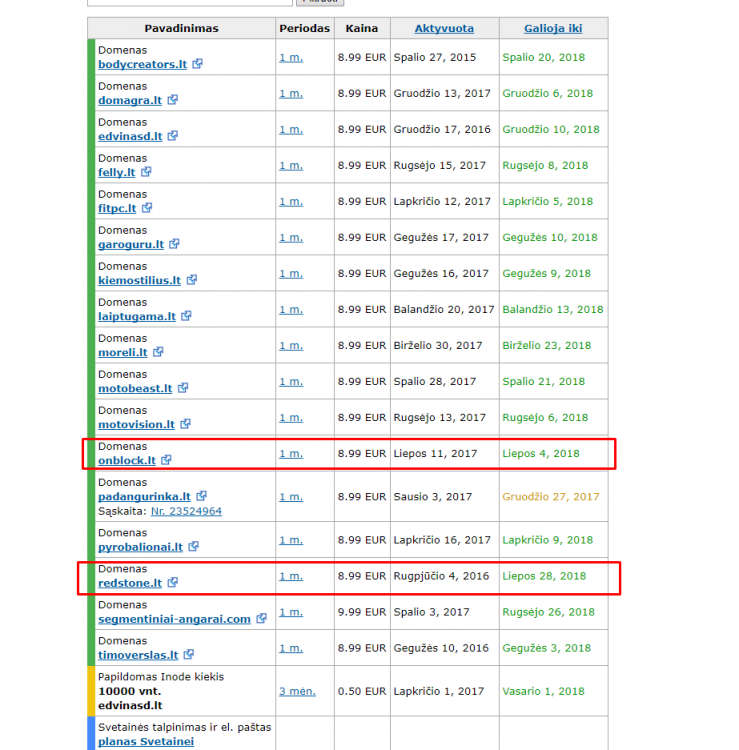This screenshot has width=739, height=750.
Task: Change the 1 m. period for bodycreators.lt
Action: pos(291,57)
